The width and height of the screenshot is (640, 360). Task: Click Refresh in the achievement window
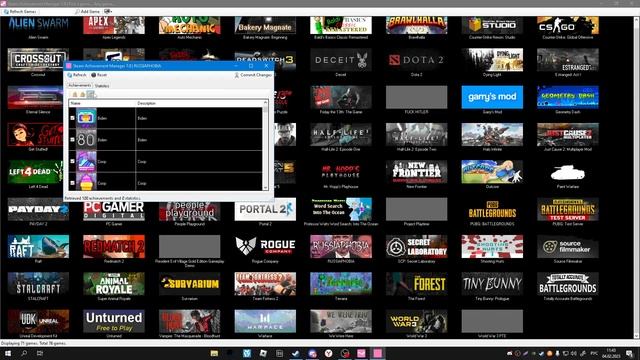click(x=77, y=75)
